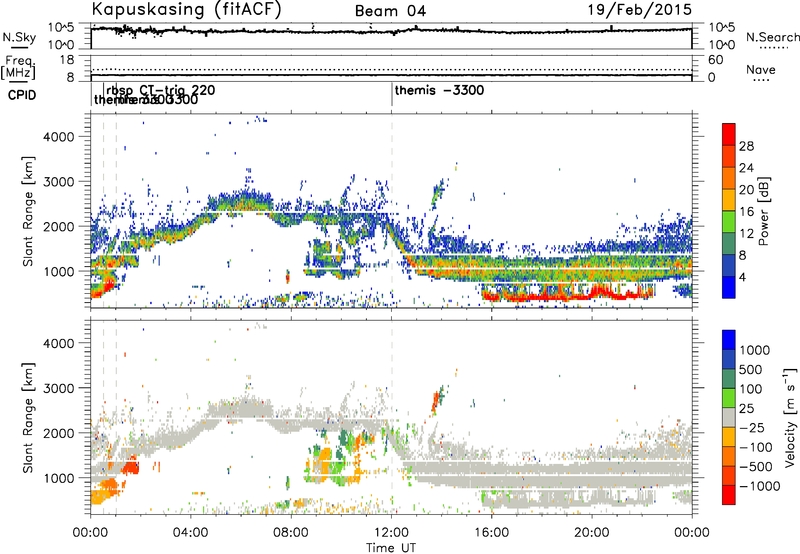
Task: Click 'Slant Range [km]' label of velocity panel
Action: 28,418
